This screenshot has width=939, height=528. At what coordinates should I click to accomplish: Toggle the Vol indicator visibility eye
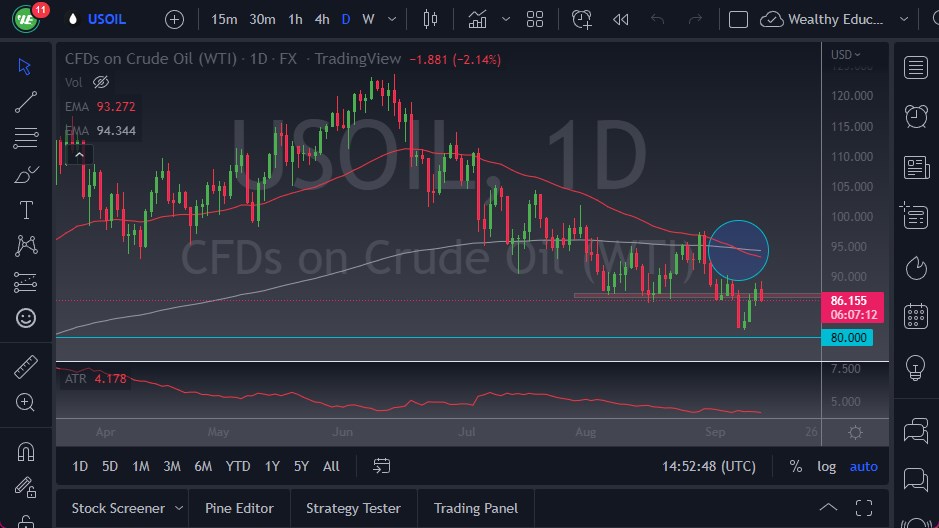coord(101,82)
